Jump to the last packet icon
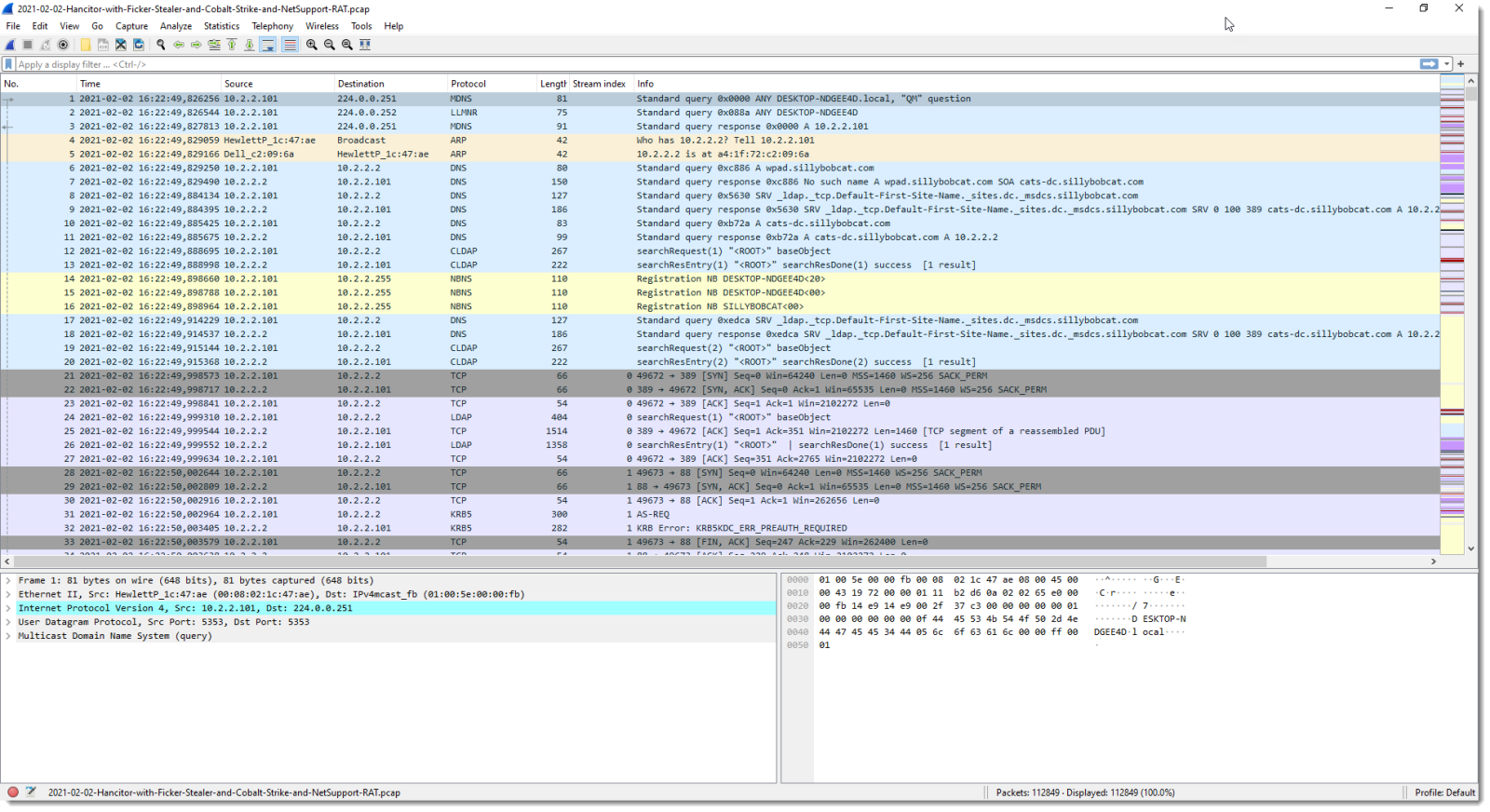Image resolution: width=1490 pixels, height=812 pixels. [250, 45]
